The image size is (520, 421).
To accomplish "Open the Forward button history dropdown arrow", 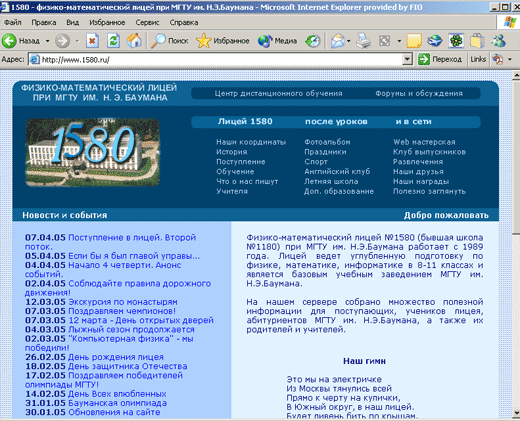I will [77, 41].
